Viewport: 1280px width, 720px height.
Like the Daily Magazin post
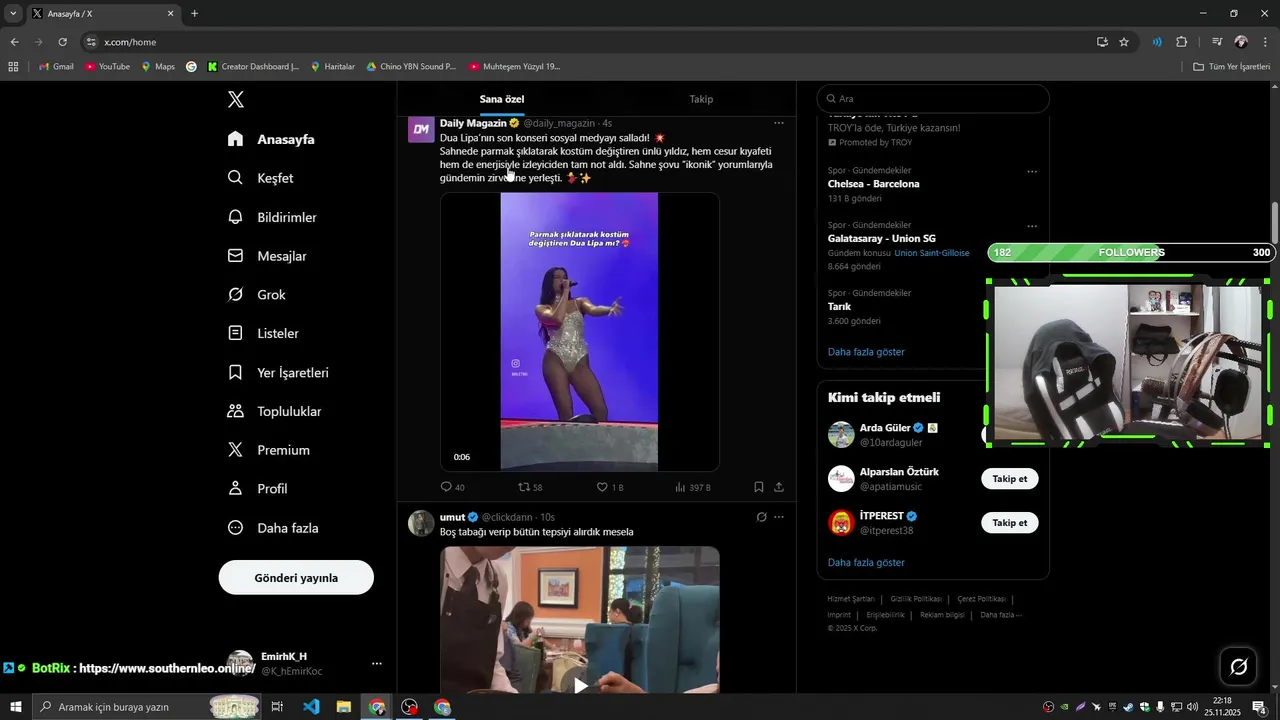[609, 487]
